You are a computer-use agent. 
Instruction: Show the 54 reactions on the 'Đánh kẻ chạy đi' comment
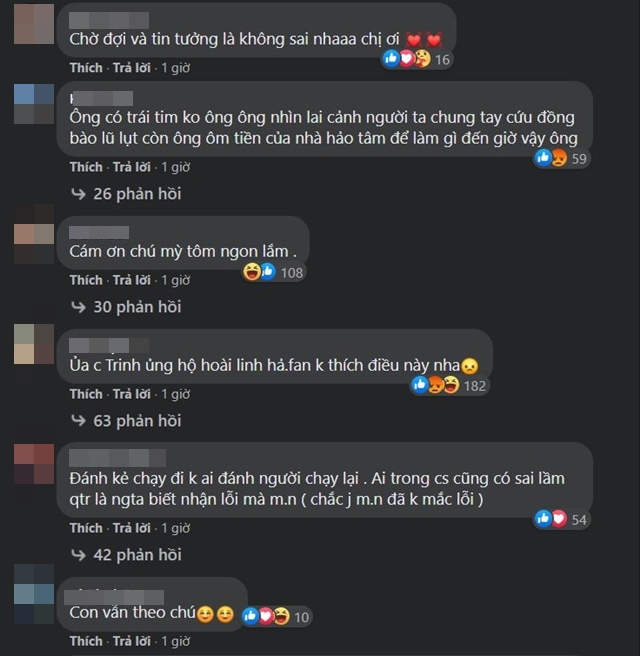(562, 519)
